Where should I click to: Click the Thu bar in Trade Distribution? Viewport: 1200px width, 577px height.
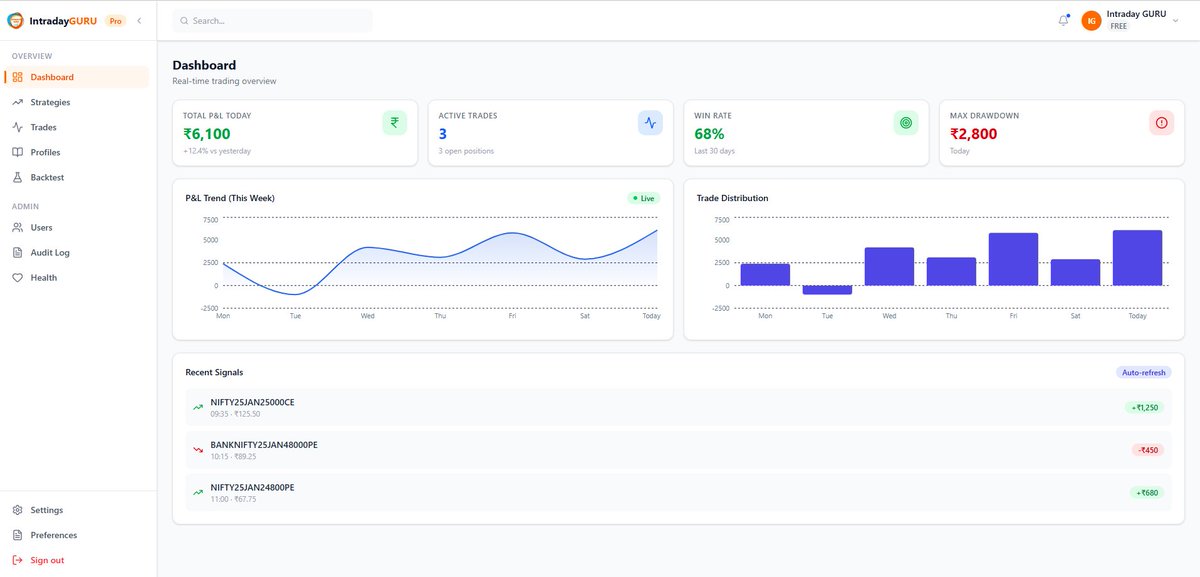click(x=951, y=272)
